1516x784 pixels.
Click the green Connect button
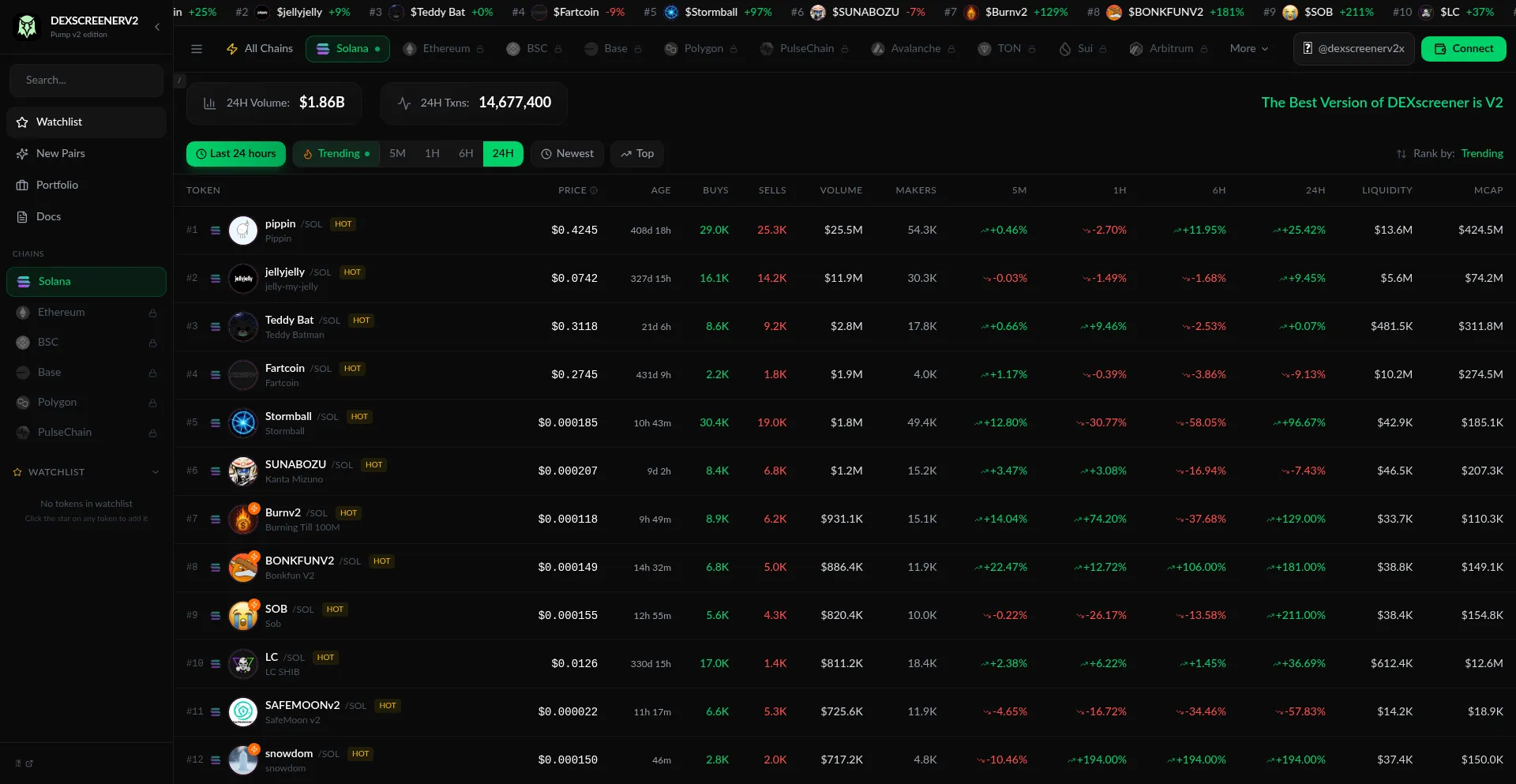1463,49
